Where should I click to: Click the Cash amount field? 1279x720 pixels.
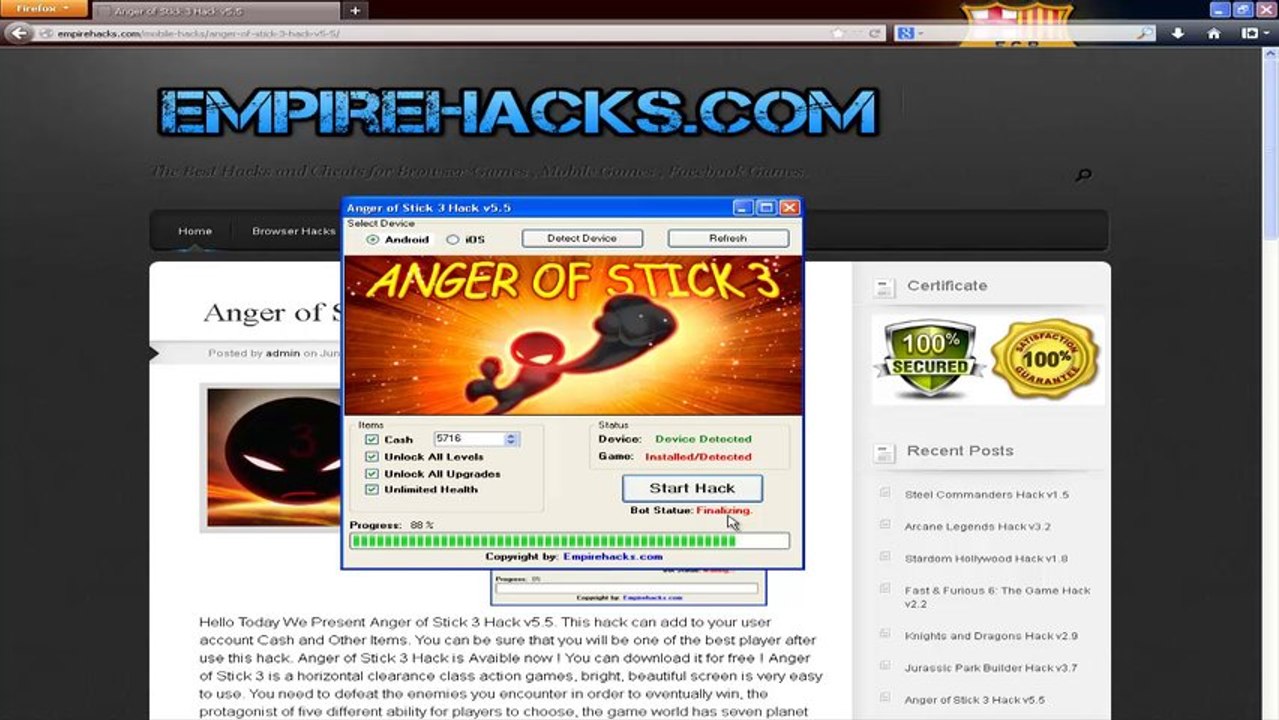tap(469, 439)
